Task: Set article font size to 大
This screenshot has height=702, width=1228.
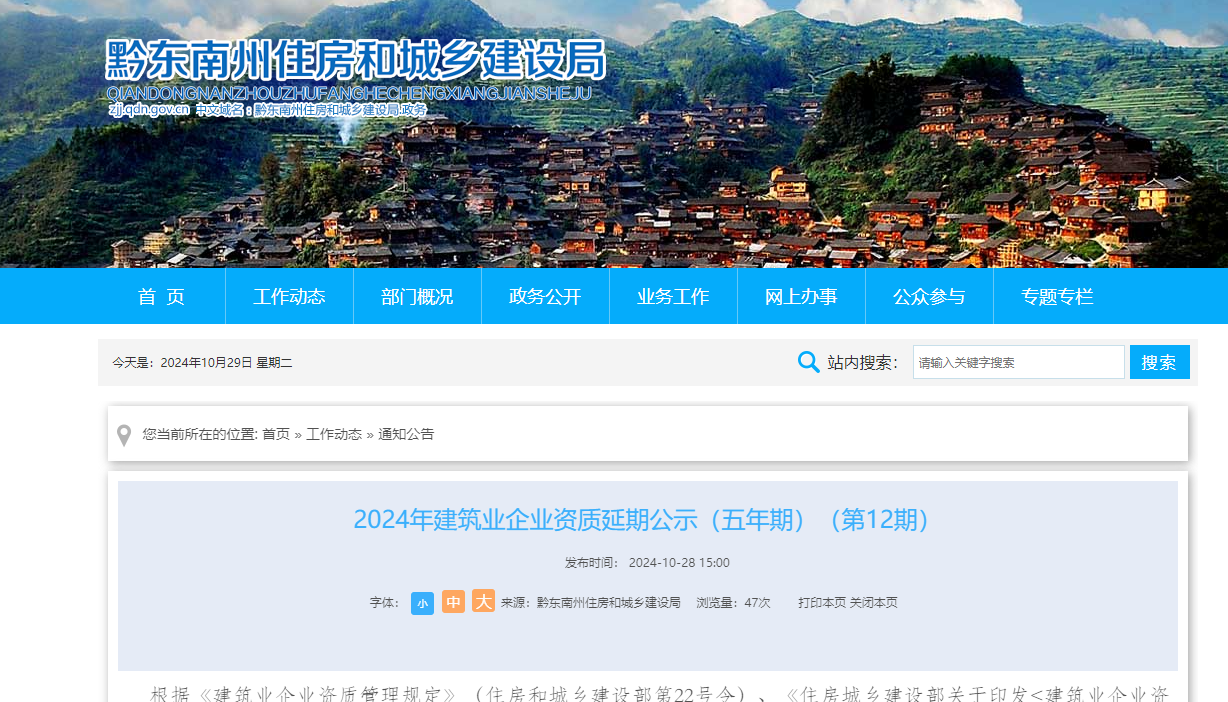Action: pos(482,602)
